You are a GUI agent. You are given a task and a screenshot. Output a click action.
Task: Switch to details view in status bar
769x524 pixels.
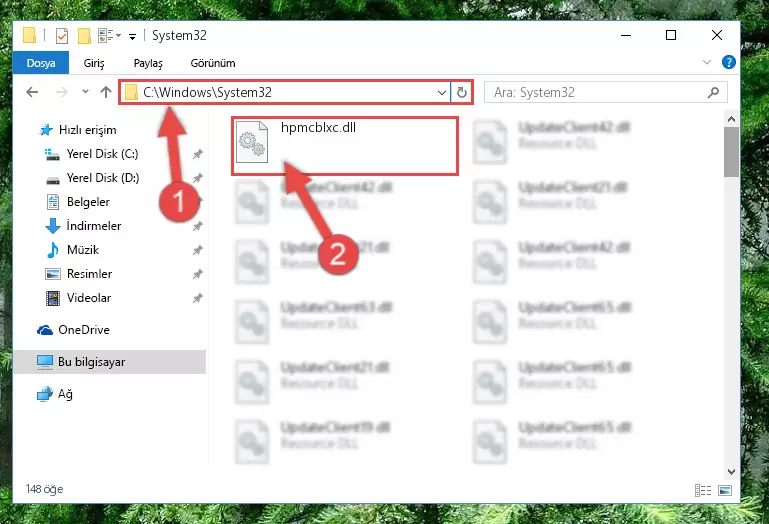pyautogui.click(x=703, y=490)
